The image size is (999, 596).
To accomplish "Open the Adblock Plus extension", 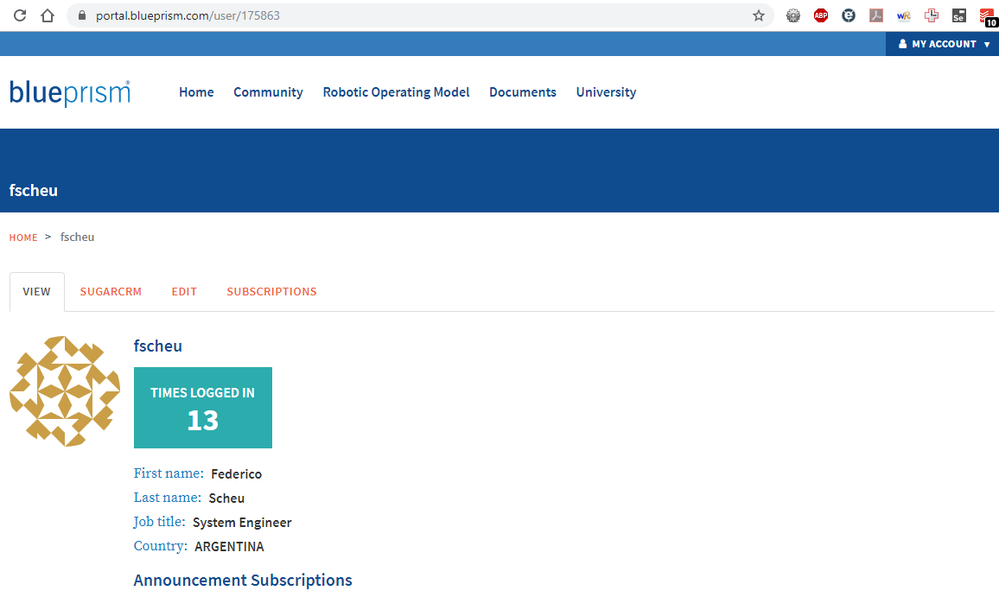I will pyautogui.click(x=821, y=15).
